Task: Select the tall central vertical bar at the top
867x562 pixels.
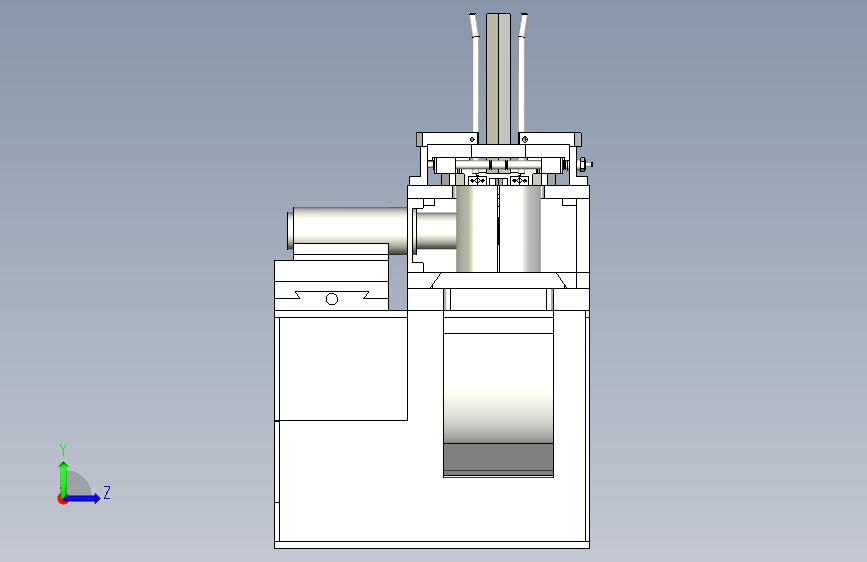Action: 498,78
